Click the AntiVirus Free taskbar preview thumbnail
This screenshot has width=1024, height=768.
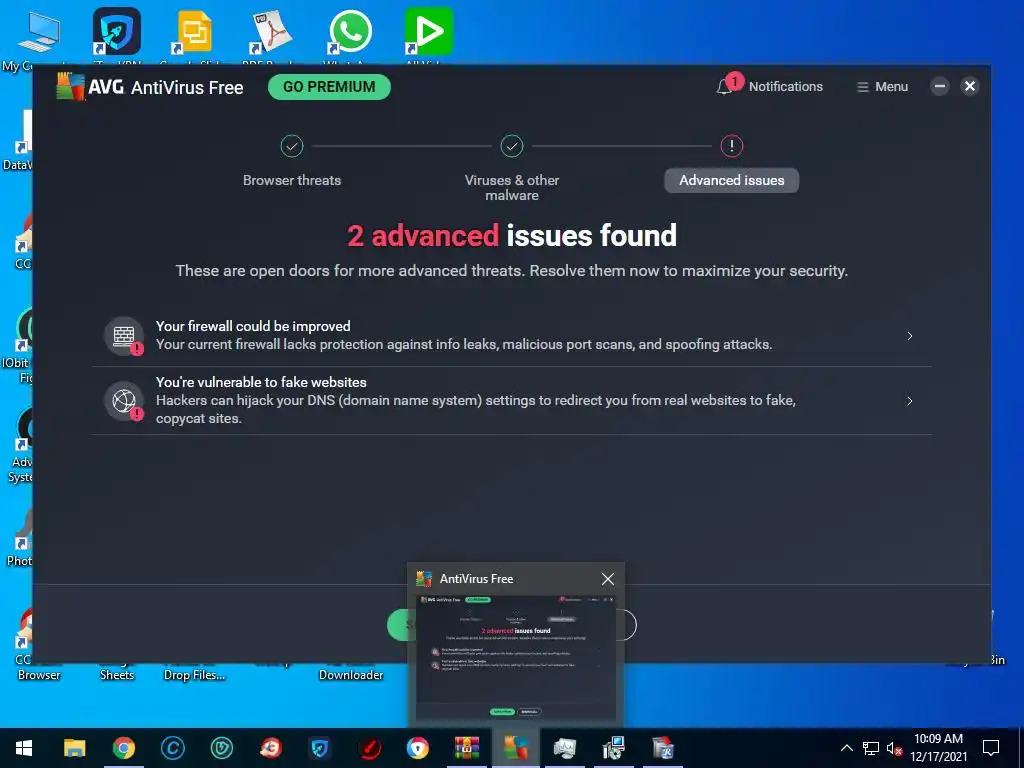click(516, 656)
